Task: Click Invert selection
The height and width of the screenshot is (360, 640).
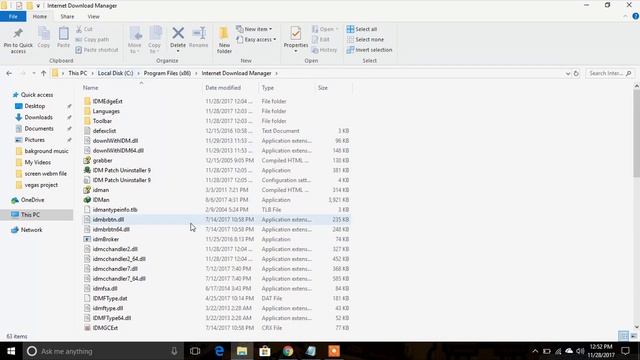Action: [x=369, y=50]
